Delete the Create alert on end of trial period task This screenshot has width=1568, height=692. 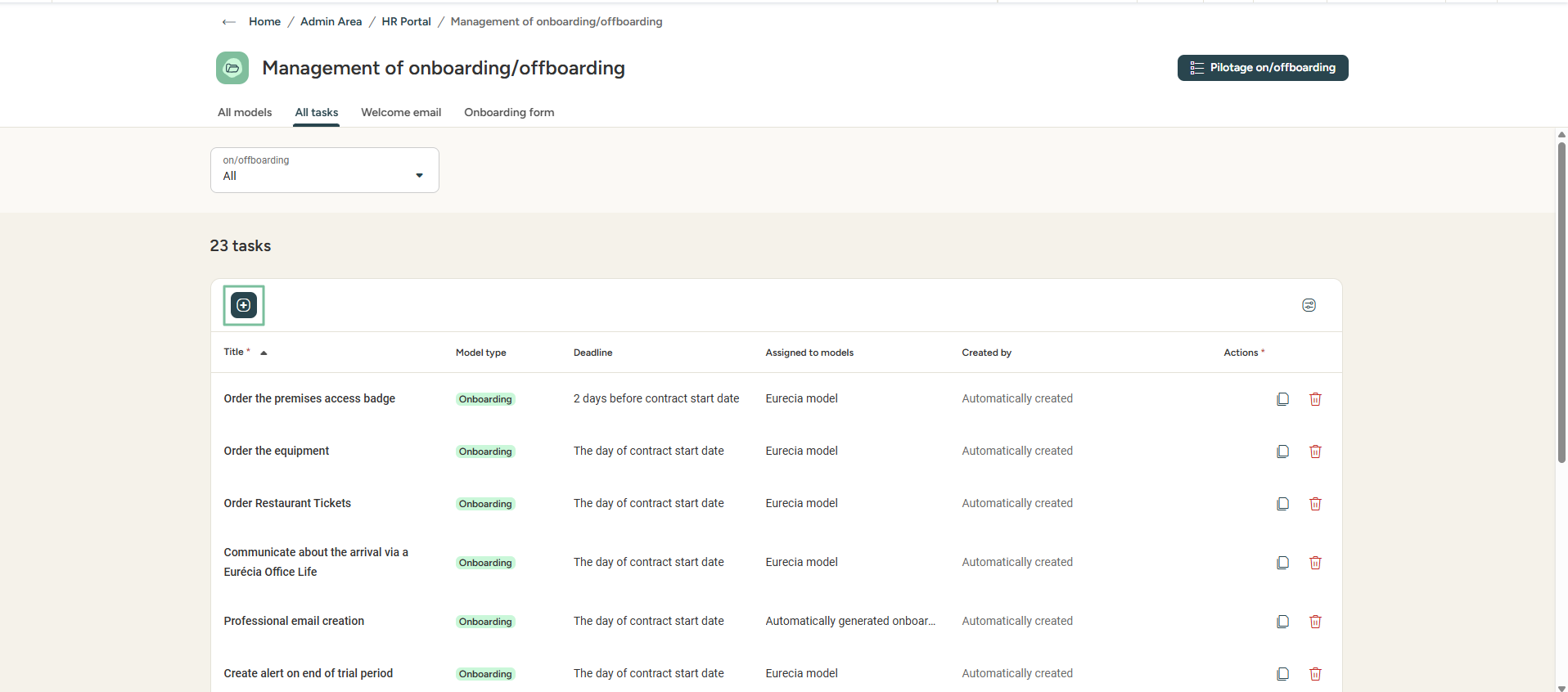(1315, 674)
